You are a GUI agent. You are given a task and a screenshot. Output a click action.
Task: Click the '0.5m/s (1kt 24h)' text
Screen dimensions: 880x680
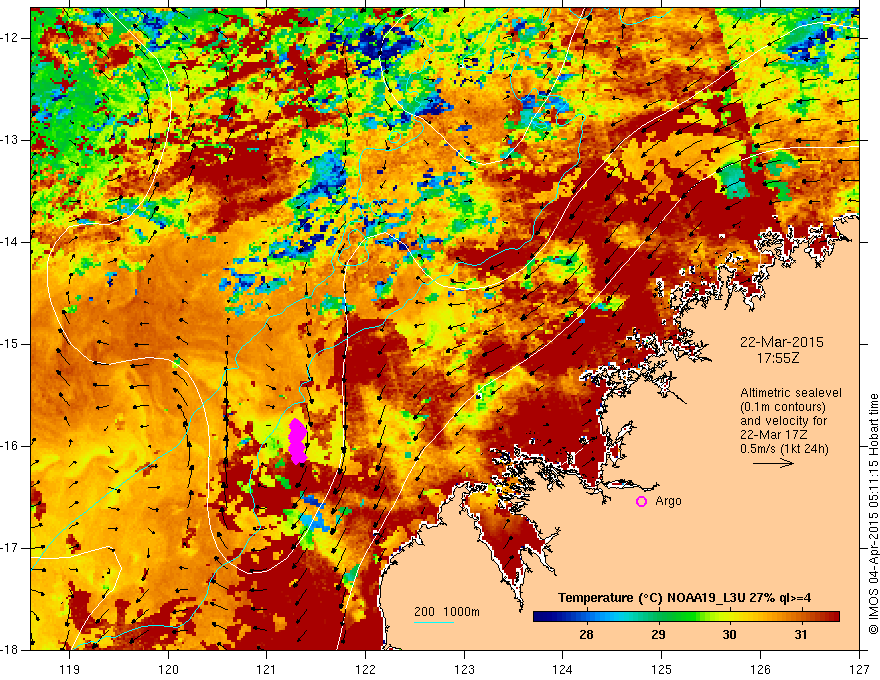coord(784,449)
